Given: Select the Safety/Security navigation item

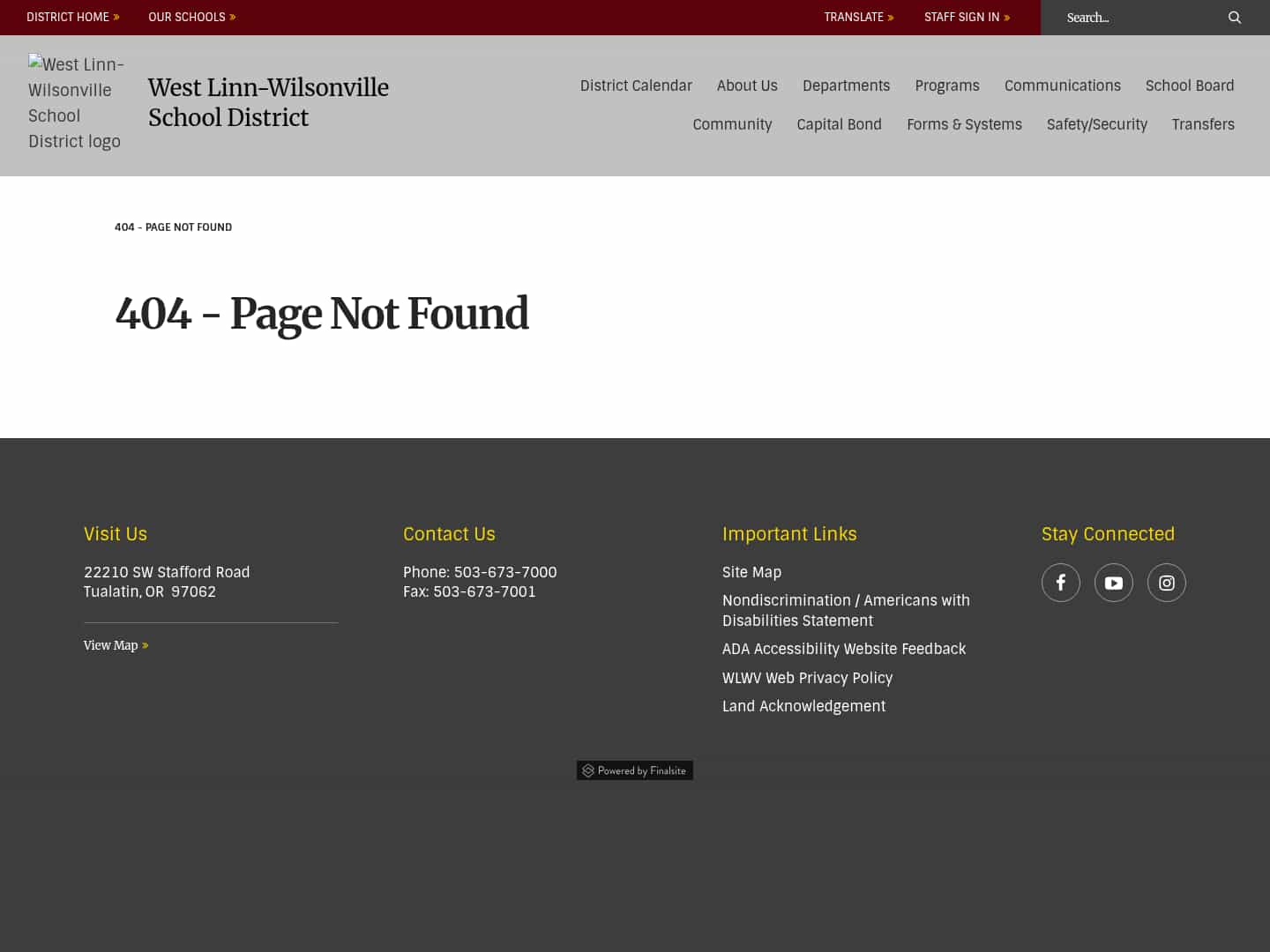Looking at the screenshot, I should pyautogui.click(x=1096, y=124).
